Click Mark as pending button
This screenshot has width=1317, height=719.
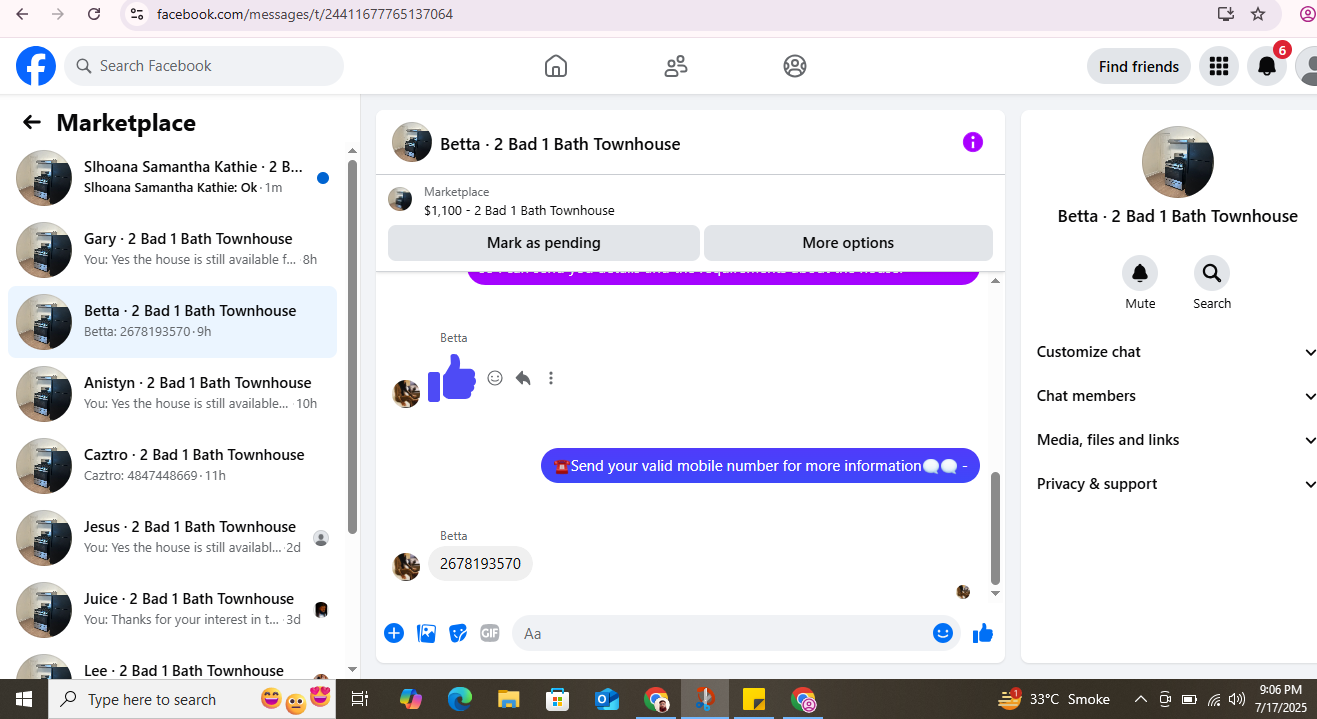(x=544, y=243)
